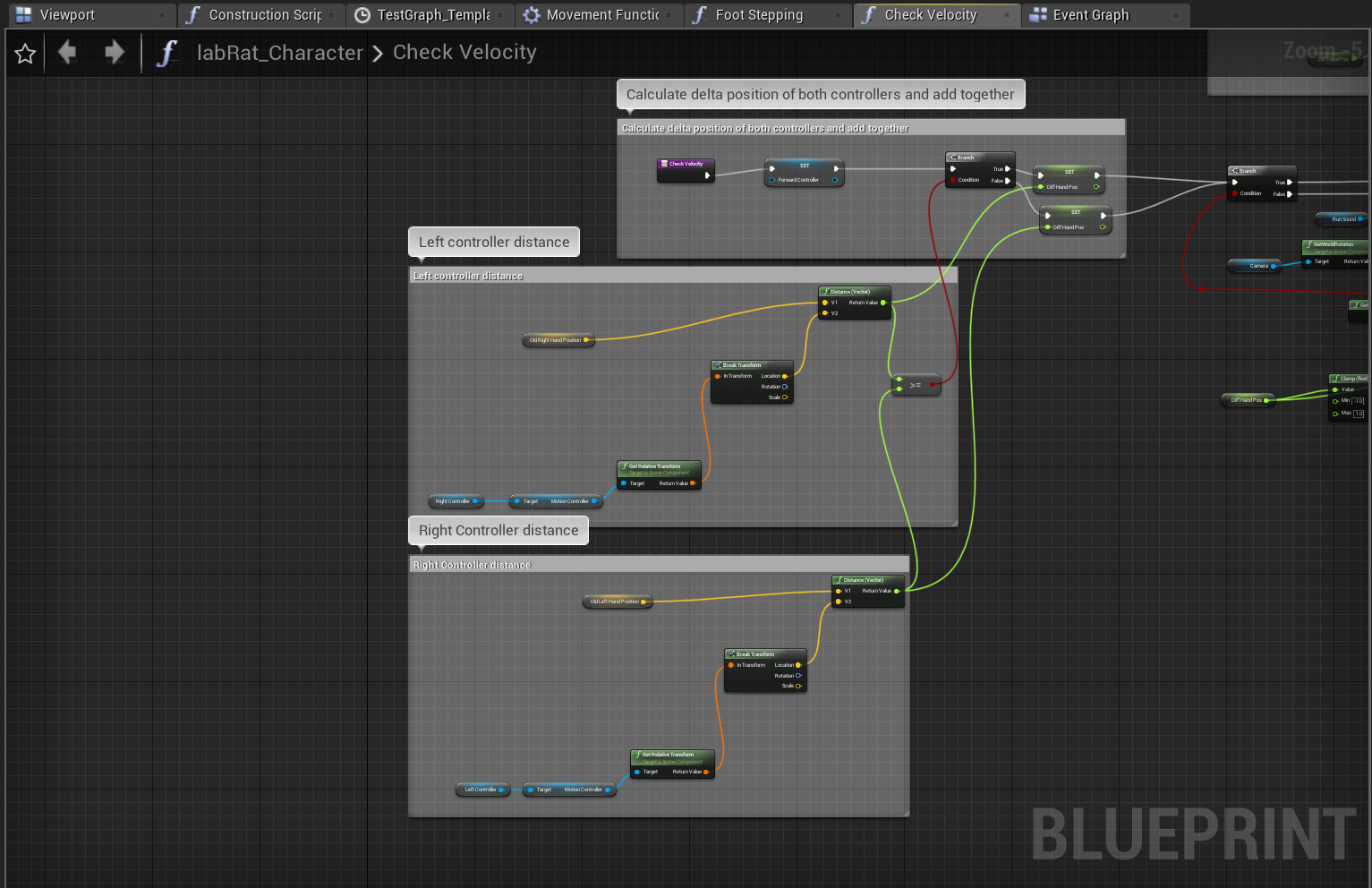Click V1 pin of Distance node in Left controller distance
Screen dimensions: 1372x888
pos(825,303)
